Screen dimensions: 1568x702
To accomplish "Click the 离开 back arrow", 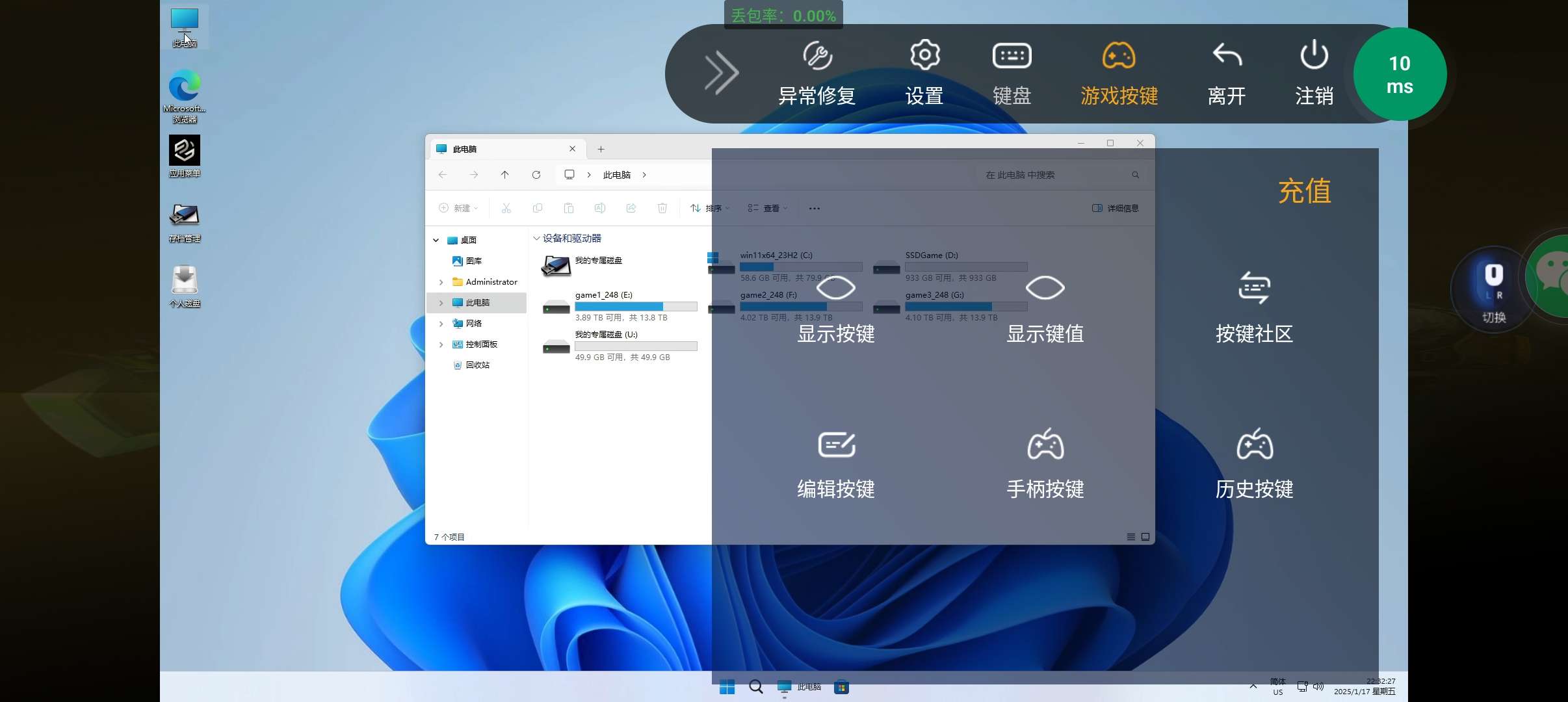I will [x=1227, y=73].
